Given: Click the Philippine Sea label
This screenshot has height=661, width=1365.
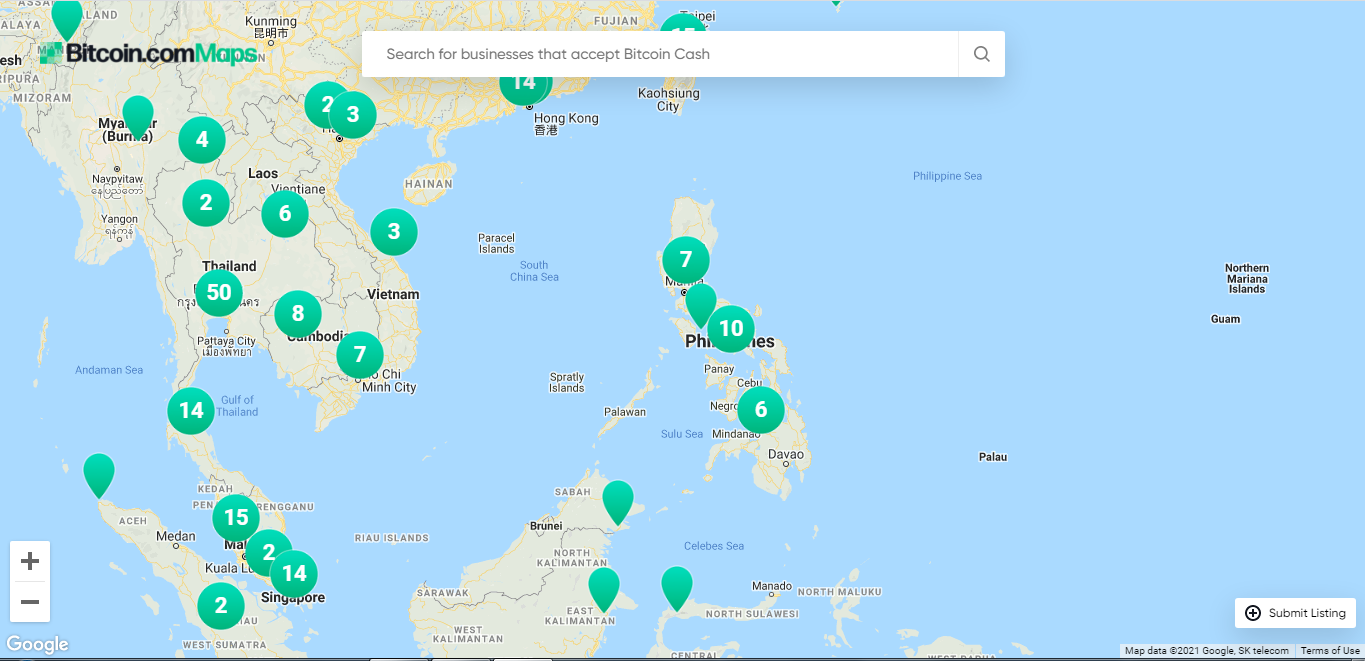Looking at the screenshot, I should 947,176.
